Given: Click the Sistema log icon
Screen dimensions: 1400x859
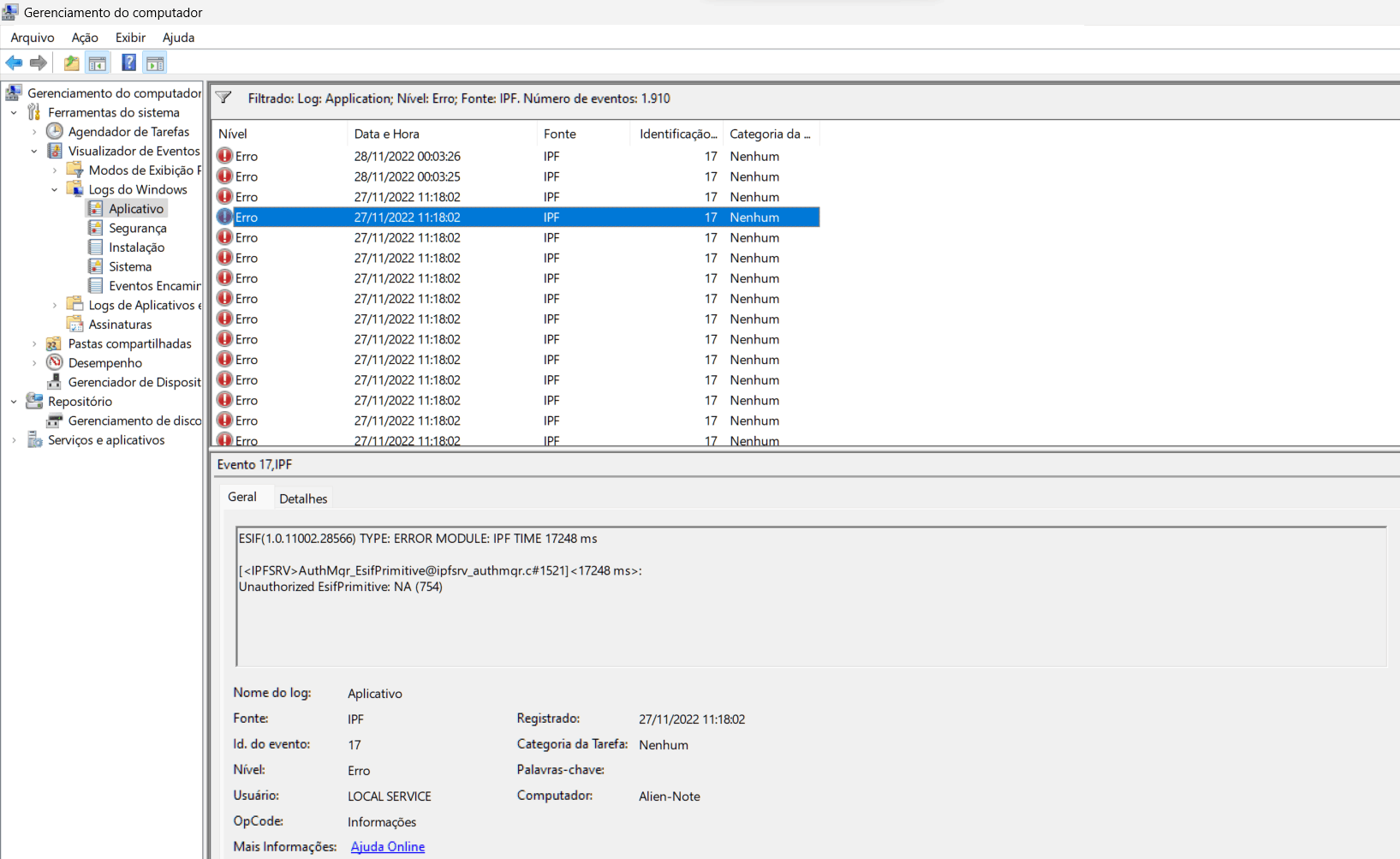Looking at the screenshot, I should click(96, 266).
